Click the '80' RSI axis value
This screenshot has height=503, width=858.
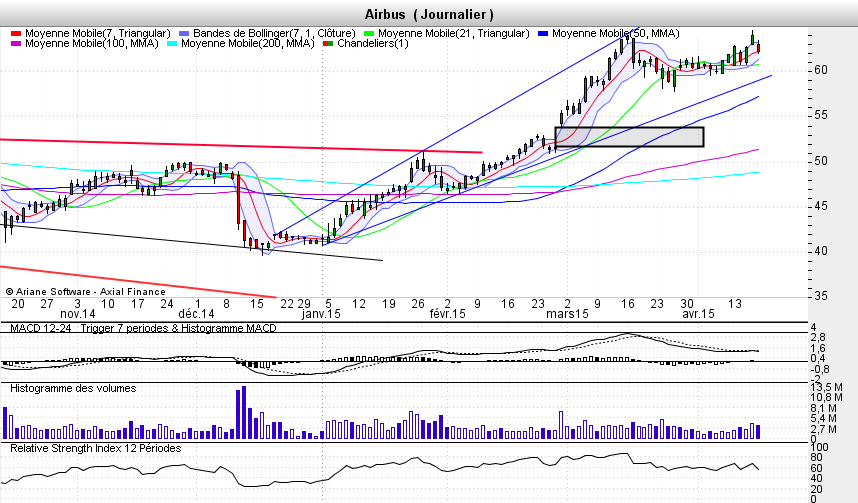(816, 458)
